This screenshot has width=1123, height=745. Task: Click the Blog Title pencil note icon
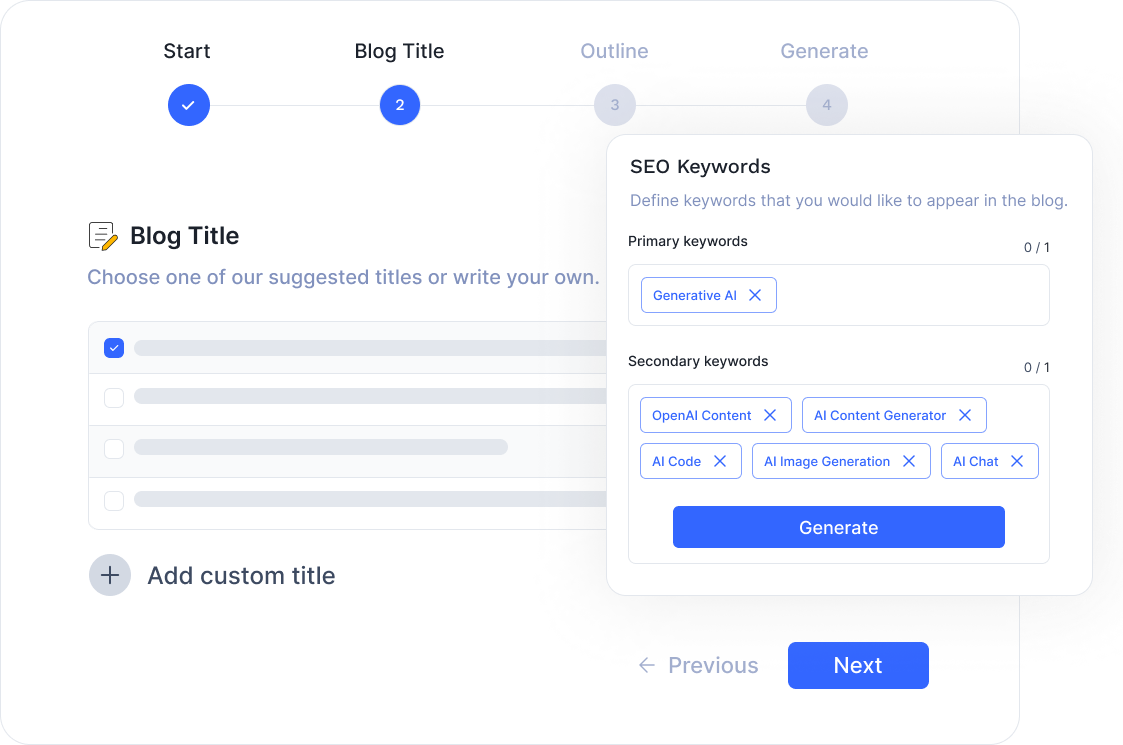[x=103, y=236]
